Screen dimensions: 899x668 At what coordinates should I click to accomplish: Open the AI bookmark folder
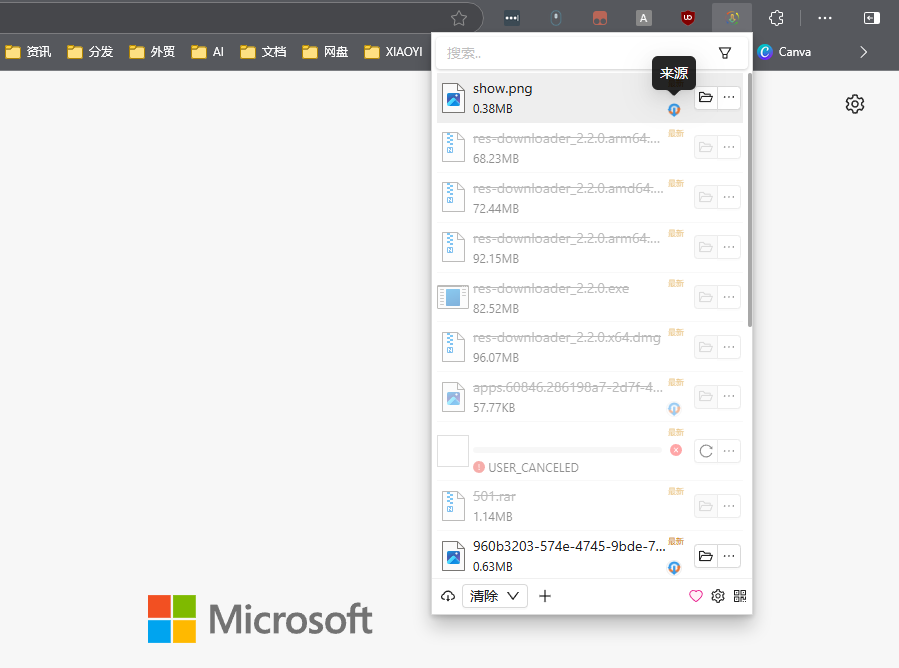207,52
